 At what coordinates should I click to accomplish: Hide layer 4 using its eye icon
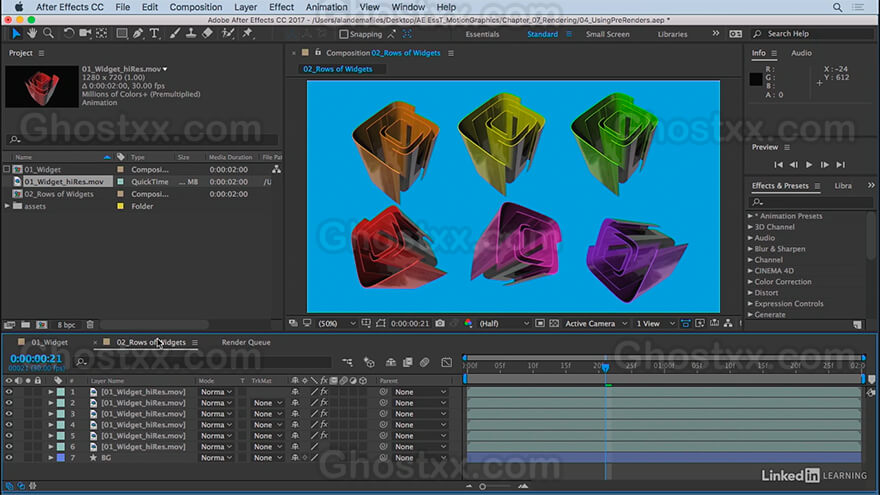(x=8, y=425)
